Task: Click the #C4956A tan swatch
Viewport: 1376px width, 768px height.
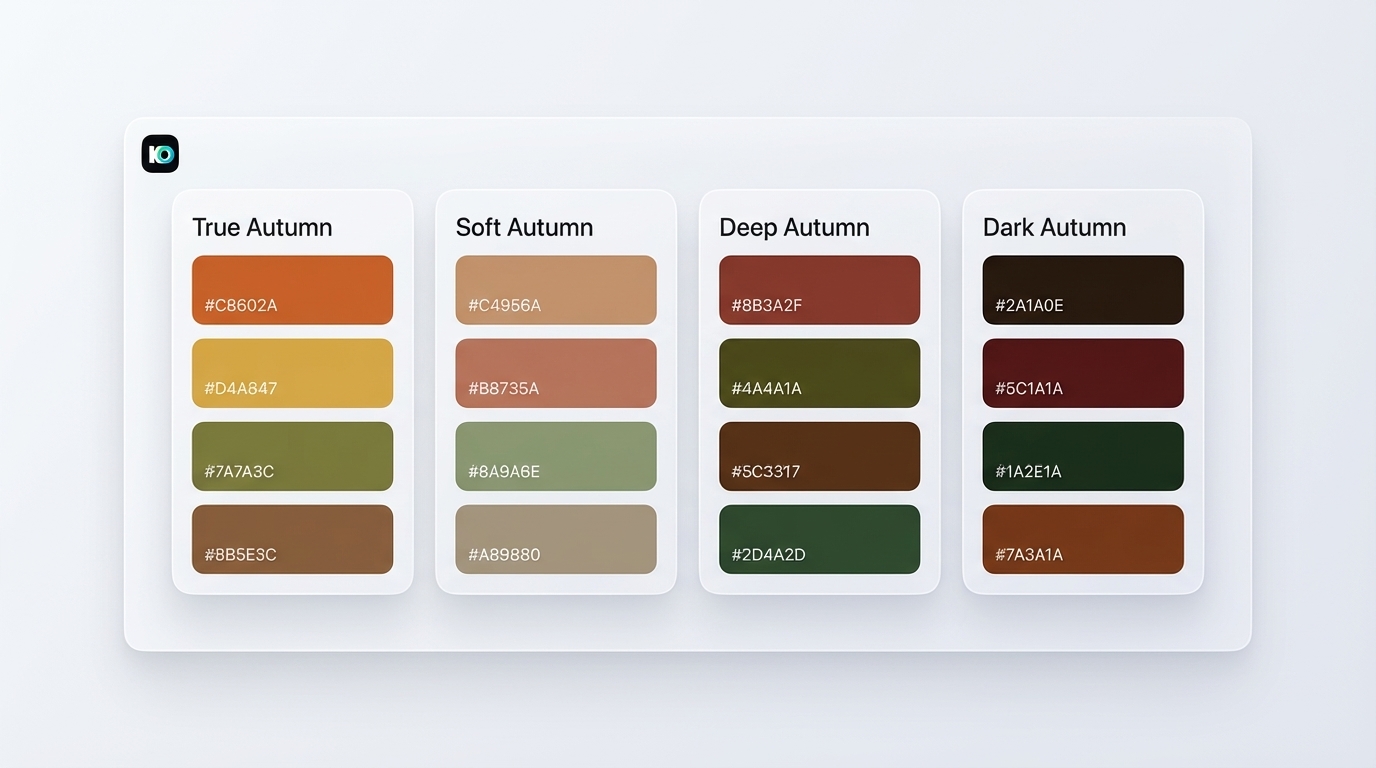Action: click(x=556, y=290)
